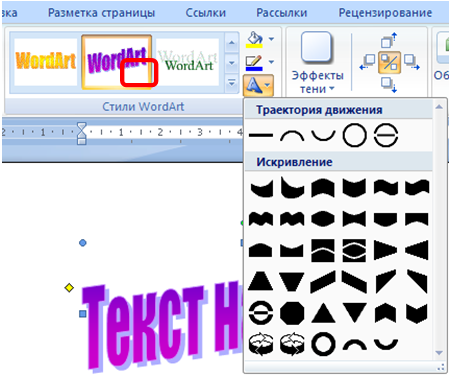Select the Inflate Top warp shape
The height and width of the screenshot is (375, 449).
click(x=261, y=250)
